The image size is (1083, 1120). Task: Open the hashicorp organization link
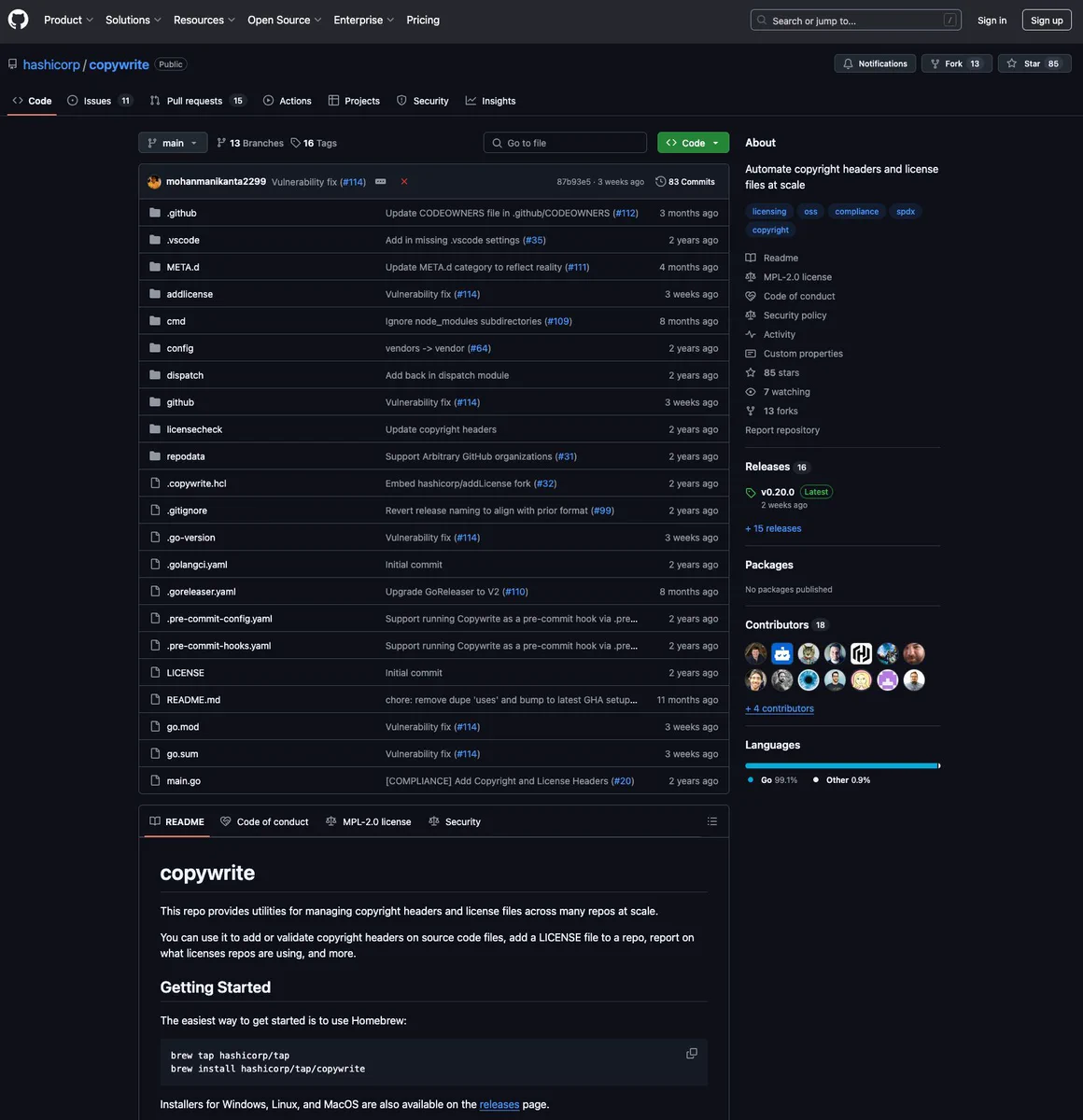(51, 64)
